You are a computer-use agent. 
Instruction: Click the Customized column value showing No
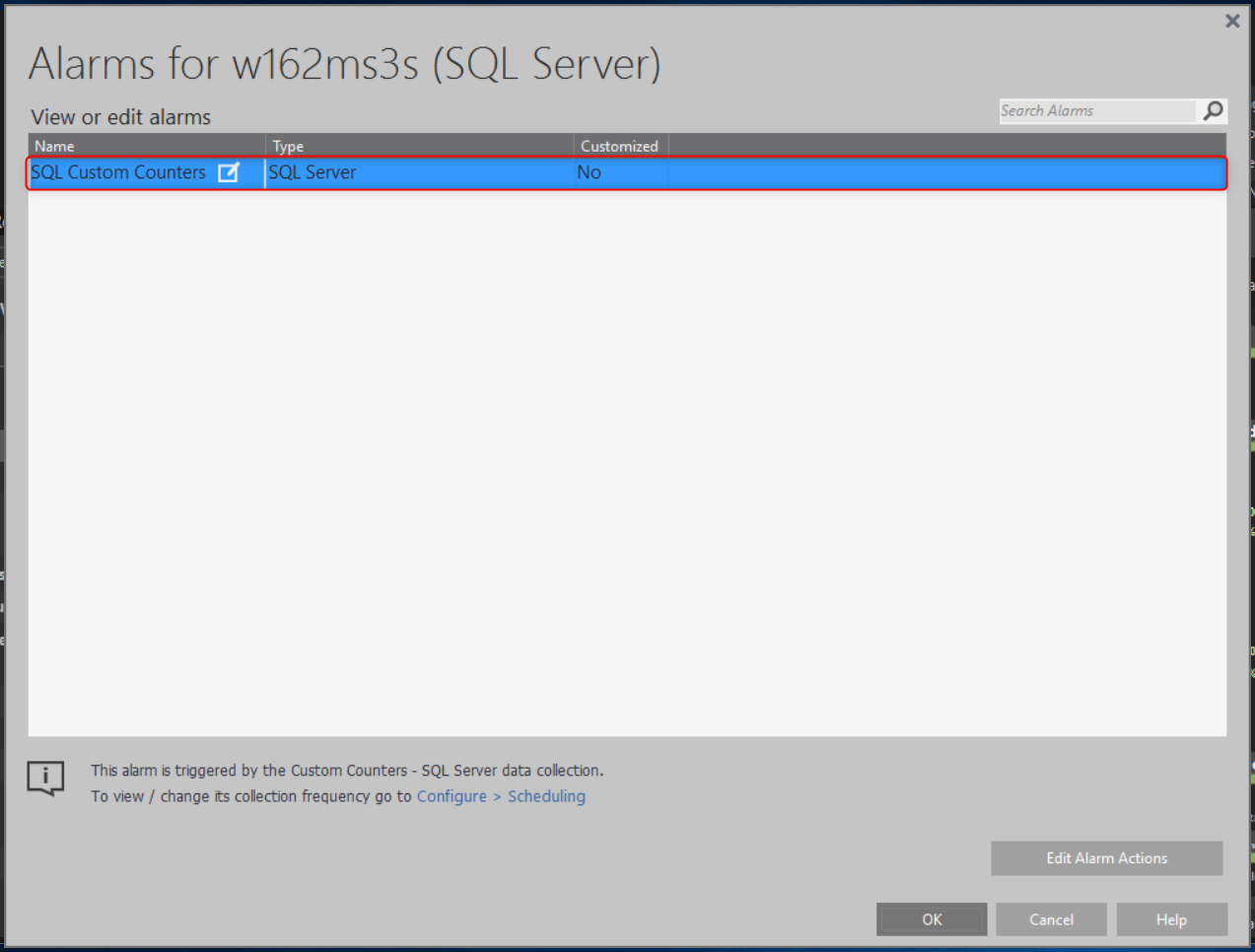(589, 171)
